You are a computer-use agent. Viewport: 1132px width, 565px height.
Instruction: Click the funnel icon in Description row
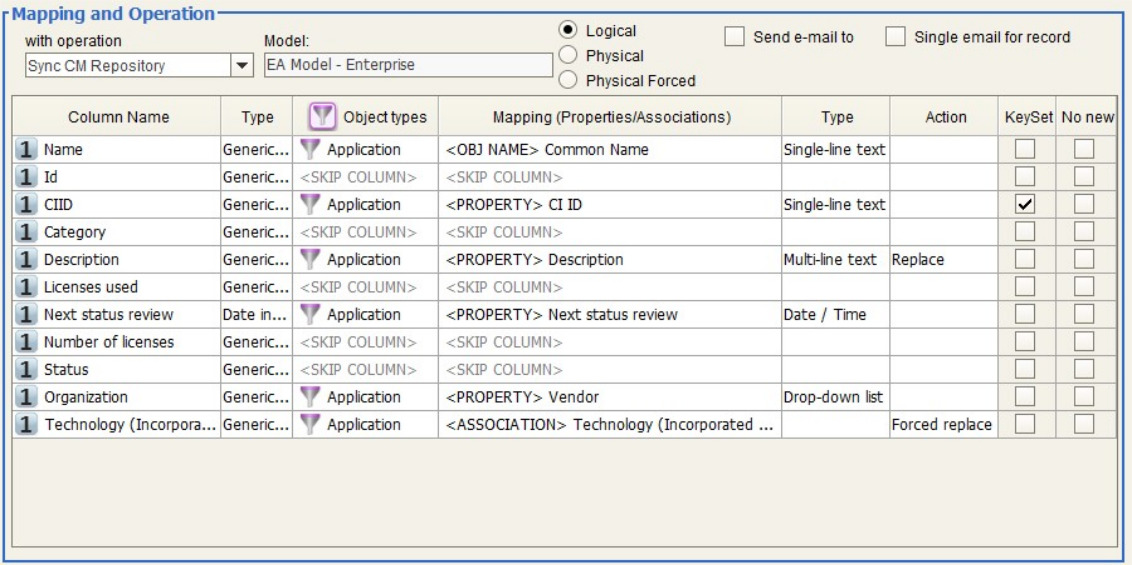(x=311, y=260)
